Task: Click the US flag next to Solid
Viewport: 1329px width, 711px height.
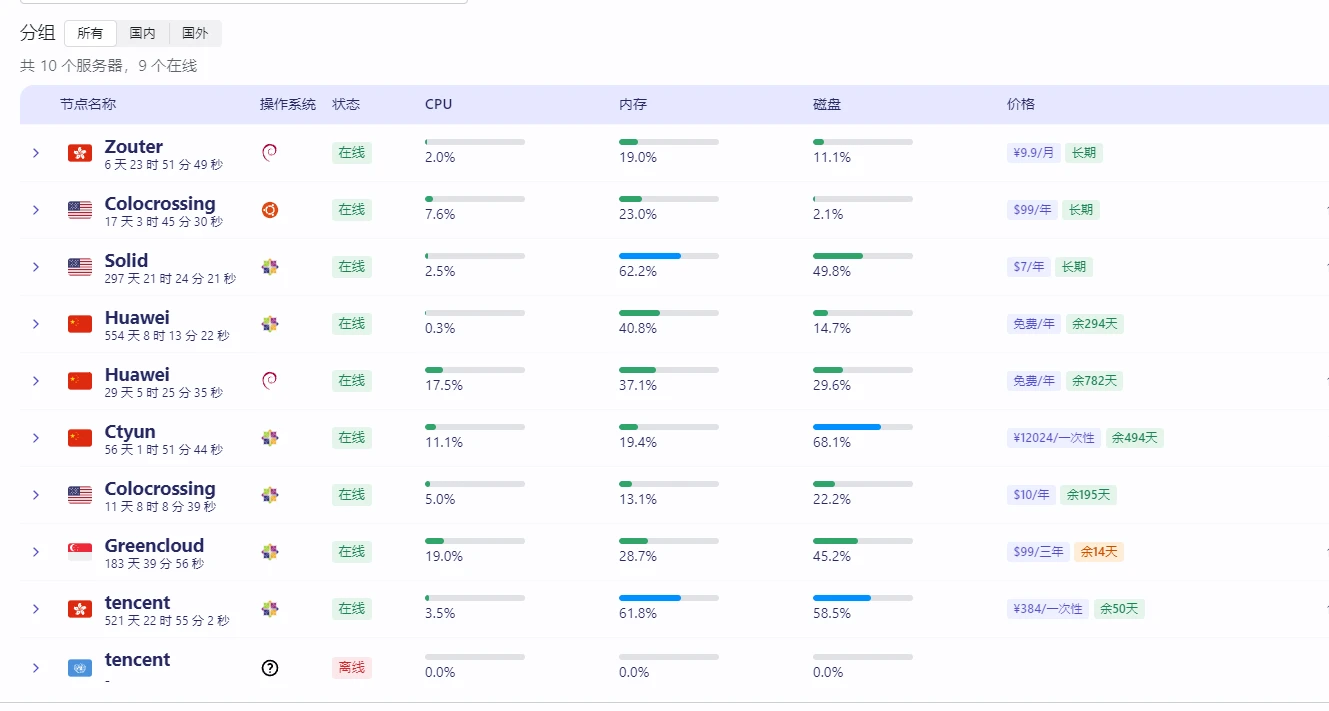Action: coord(80,267)
